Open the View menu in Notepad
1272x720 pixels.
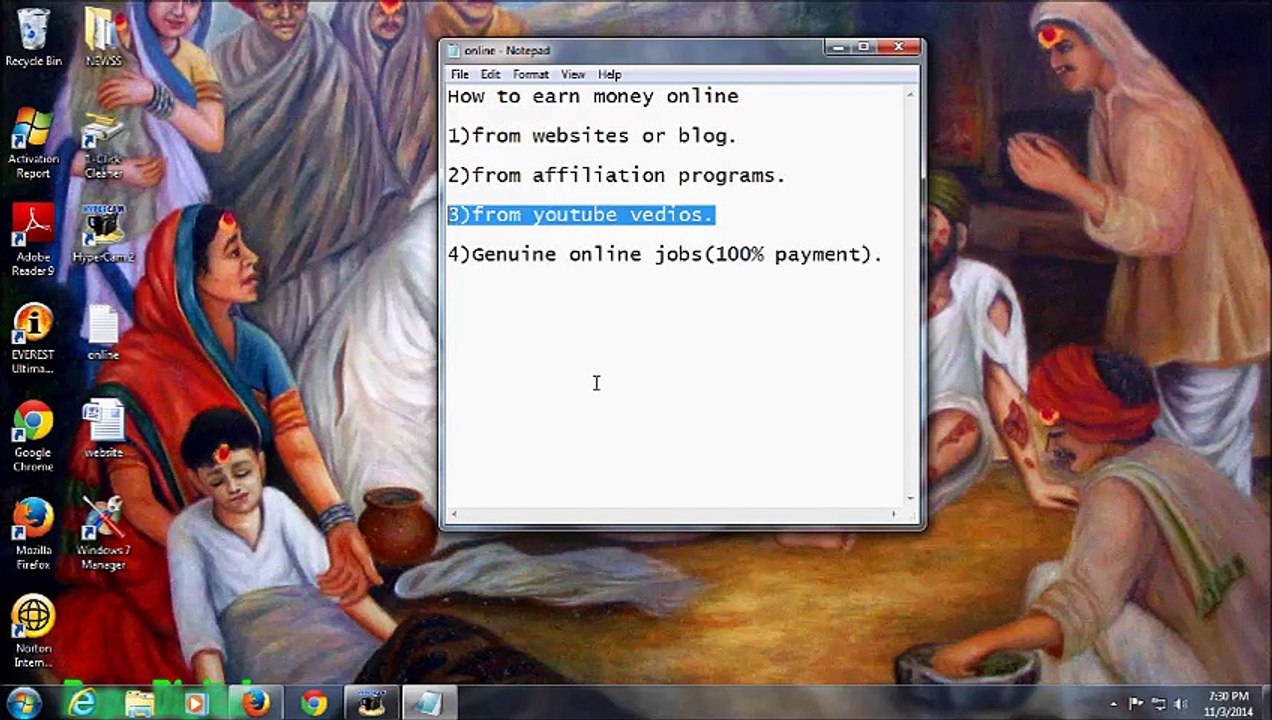[x=573, y=74]
